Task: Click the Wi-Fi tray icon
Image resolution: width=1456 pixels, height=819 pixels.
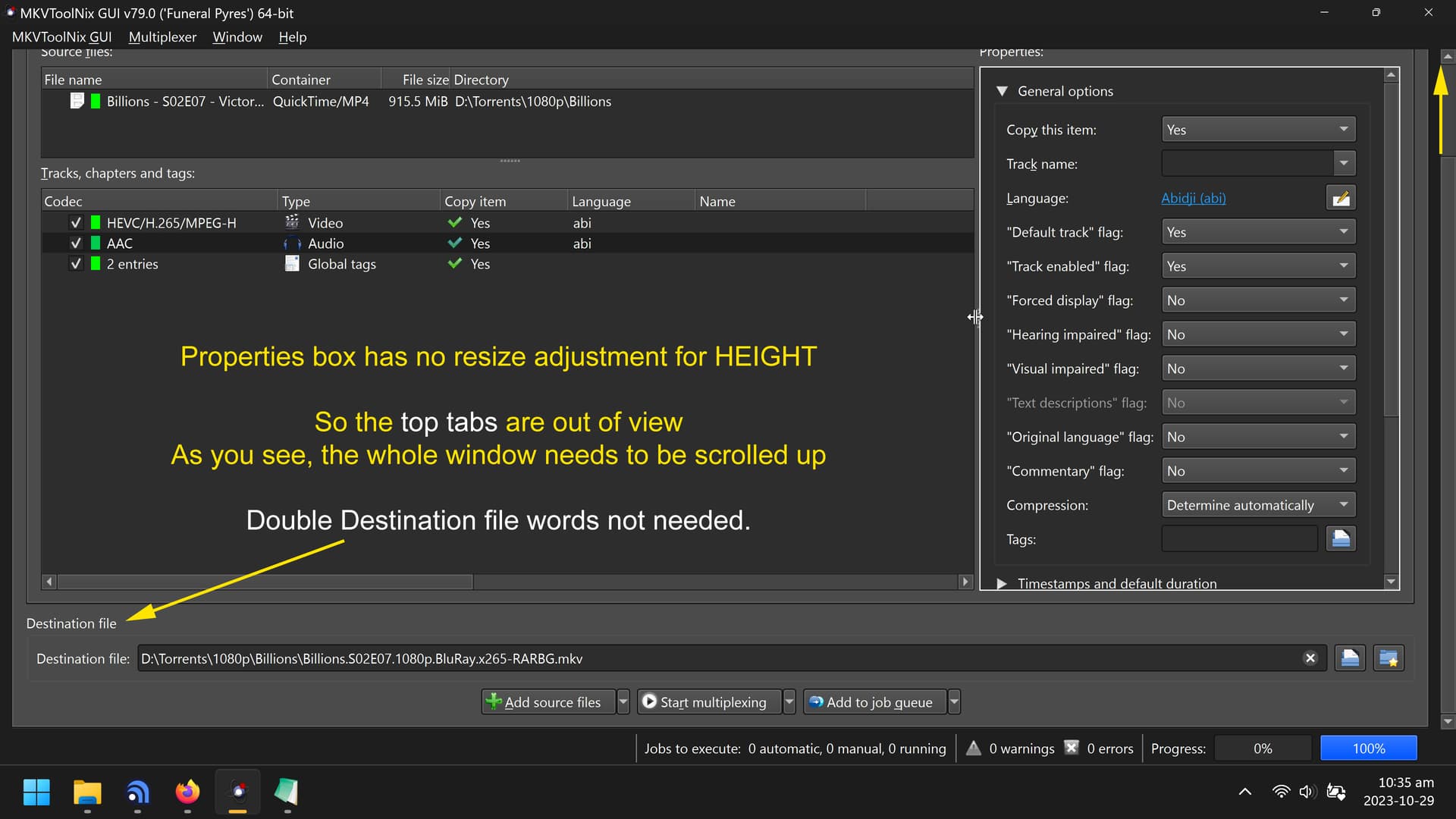Action: tap(1281, 792)
